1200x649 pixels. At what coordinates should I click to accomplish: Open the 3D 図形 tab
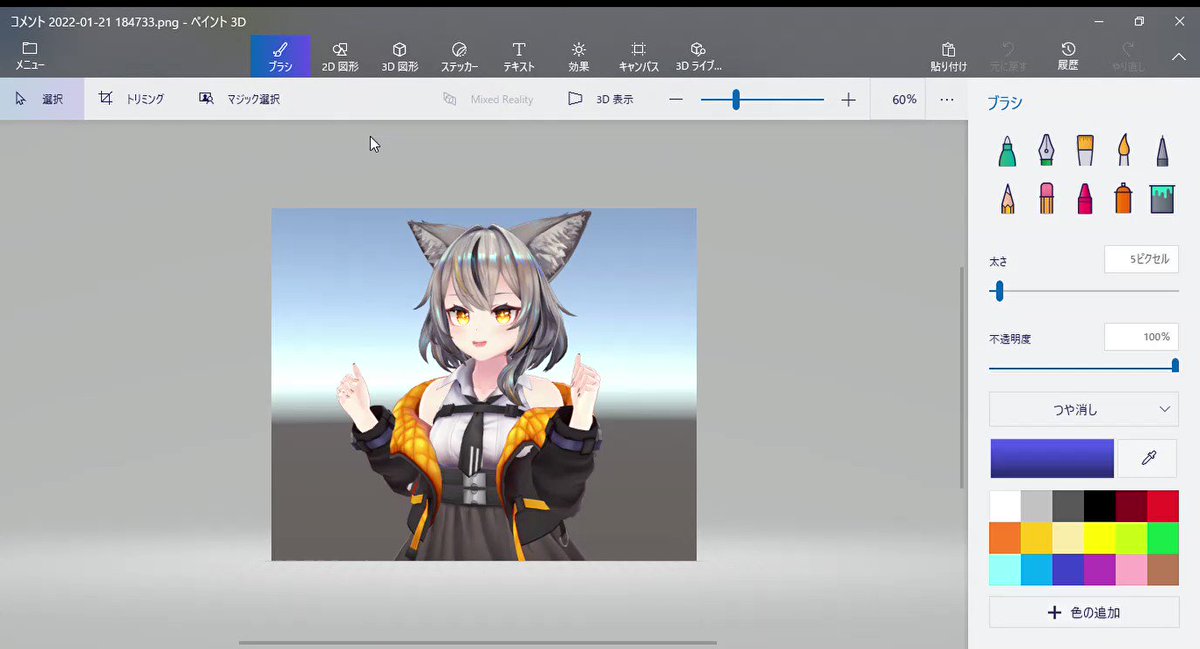pyautogui.click(x=400, y=56)
